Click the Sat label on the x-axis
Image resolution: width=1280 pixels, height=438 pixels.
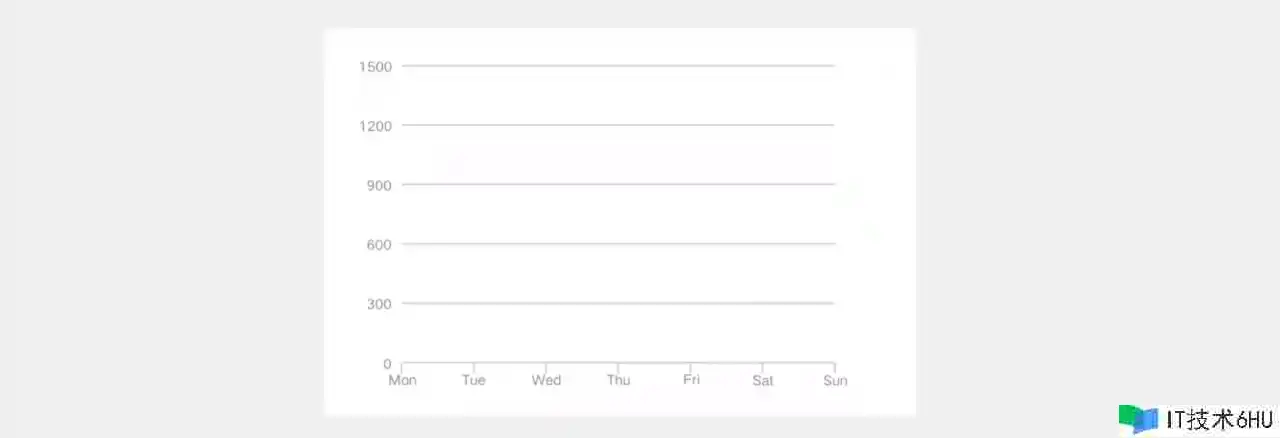(x=763, y=380)
